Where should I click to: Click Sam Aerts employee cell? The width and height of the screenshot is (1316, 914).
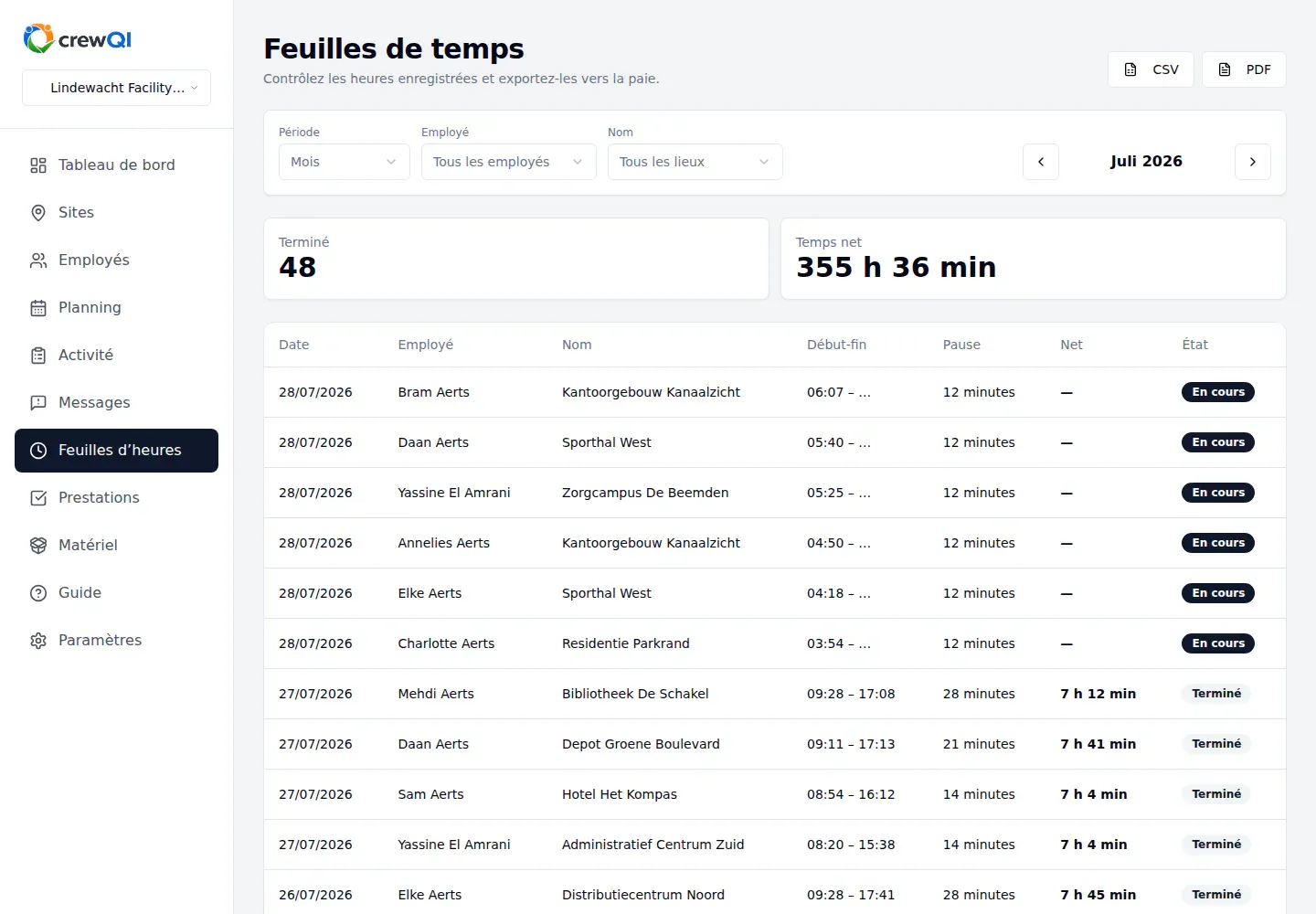pos(430,794)
